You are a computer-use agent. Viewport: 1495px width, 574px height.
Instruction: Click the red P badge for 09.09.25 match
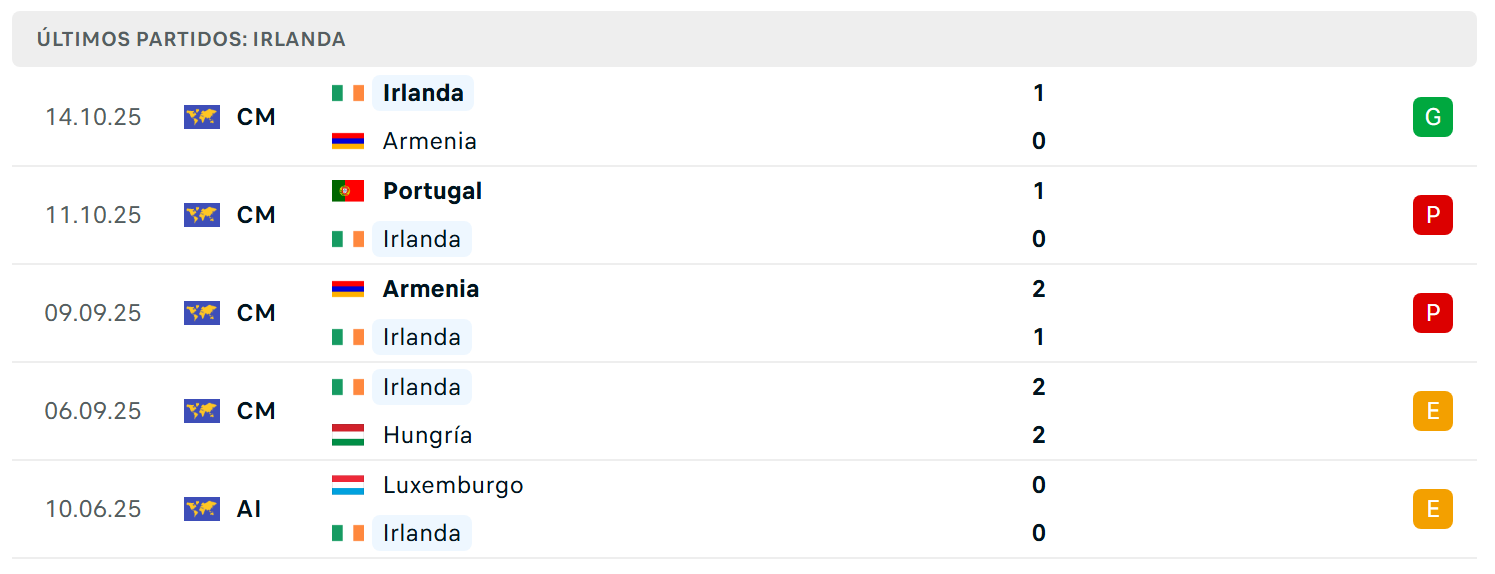(1432, 313)
